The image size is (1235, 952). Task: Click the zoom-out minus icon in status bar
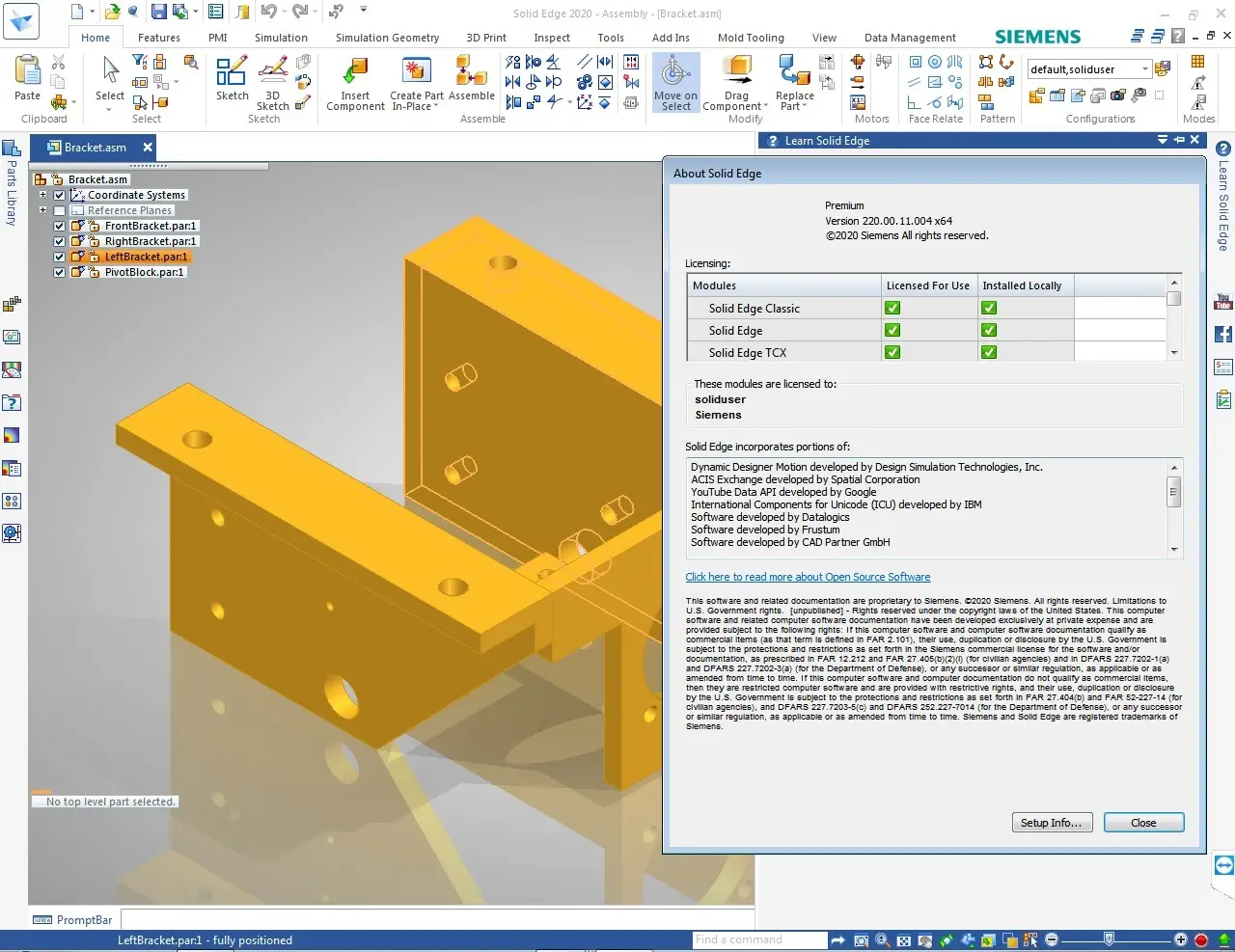tap(1052, 940)
